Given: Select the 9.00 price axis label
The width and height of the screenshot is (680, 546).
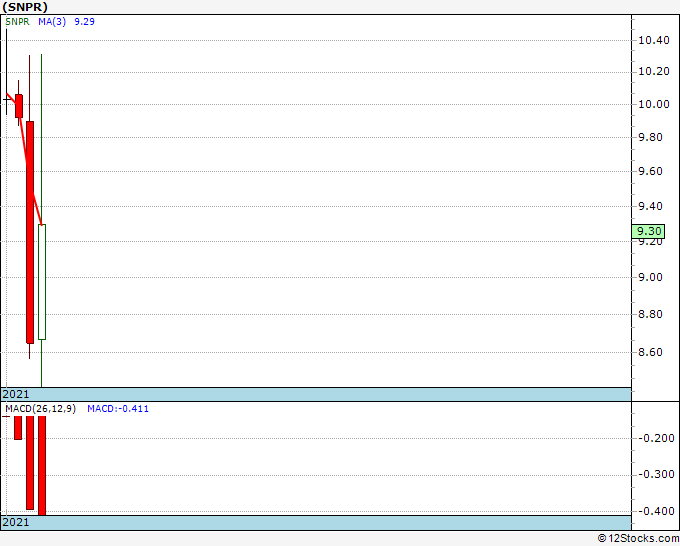Looking at the screenshot, I should click(651, 278).
